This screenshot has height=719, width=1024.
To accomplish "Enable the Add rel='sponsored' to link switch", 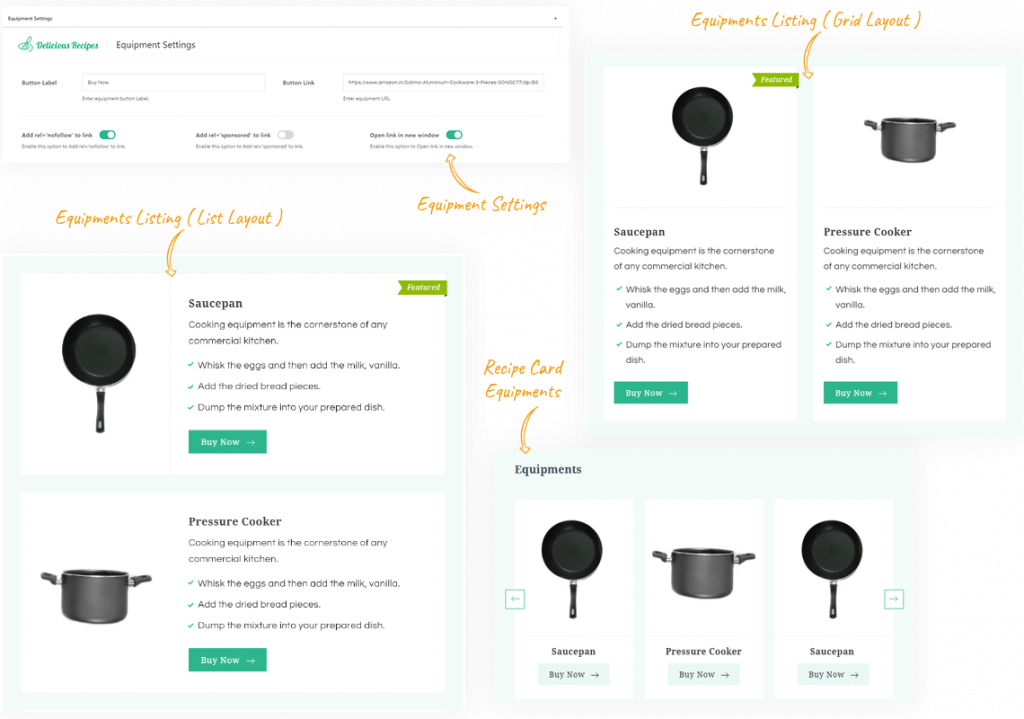I will (x=285, y=135).
